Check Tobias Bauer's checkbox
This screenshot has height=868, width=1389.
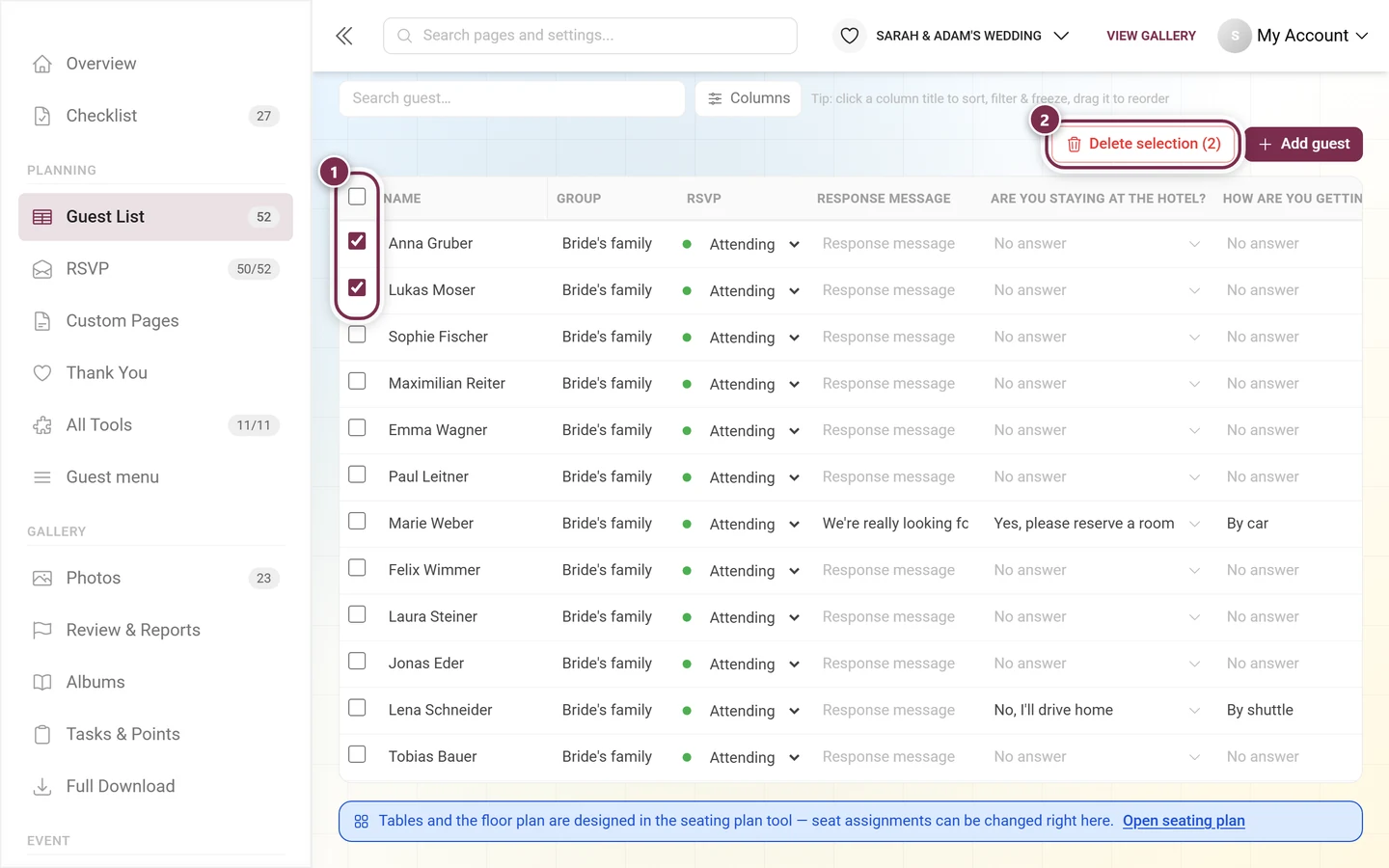tap(357, 754)
